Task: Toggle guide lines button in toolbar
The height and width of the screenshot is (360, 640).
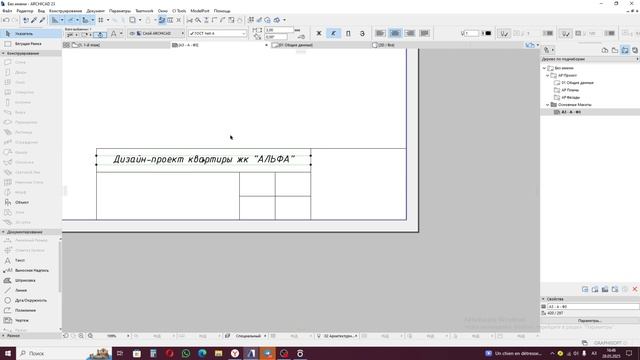Action: click(55, 20)
